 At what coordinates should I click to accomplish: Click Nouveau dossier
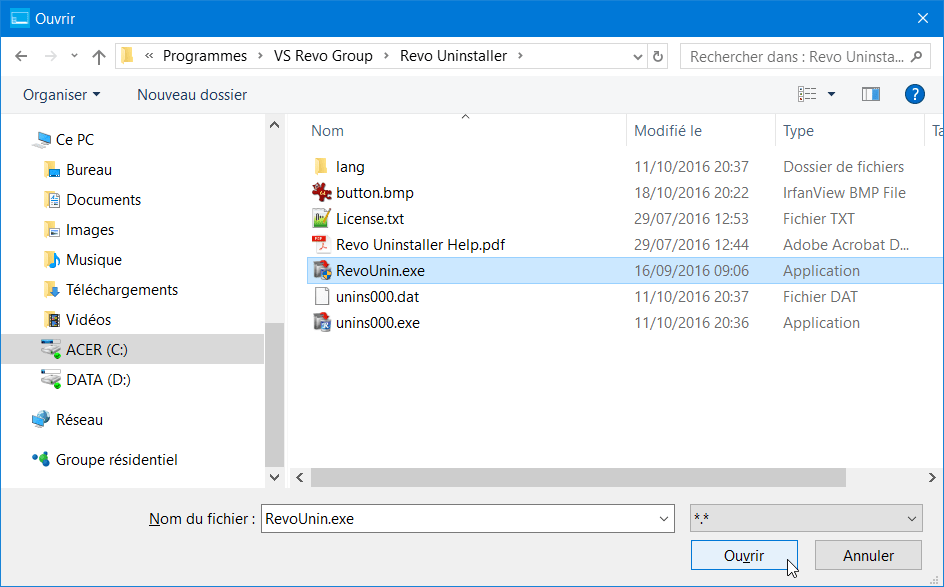click(x=192, y=95)
